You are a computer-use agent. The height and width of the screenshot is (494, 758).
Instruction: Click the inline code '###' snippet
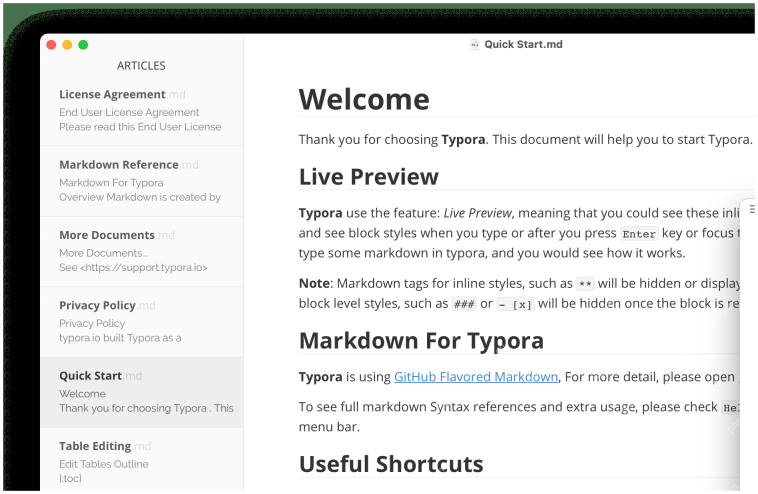[x=464, y=304]
